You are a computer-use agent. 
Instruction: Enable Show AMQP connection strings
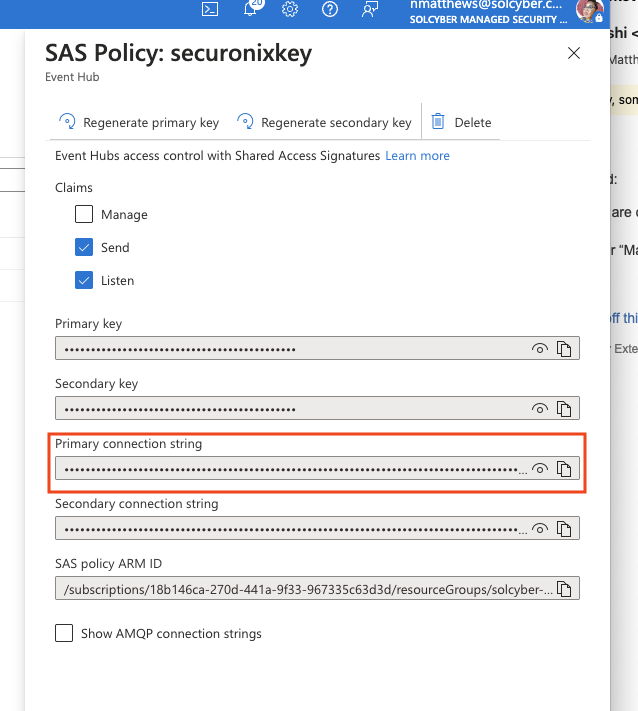coord(64,633)
